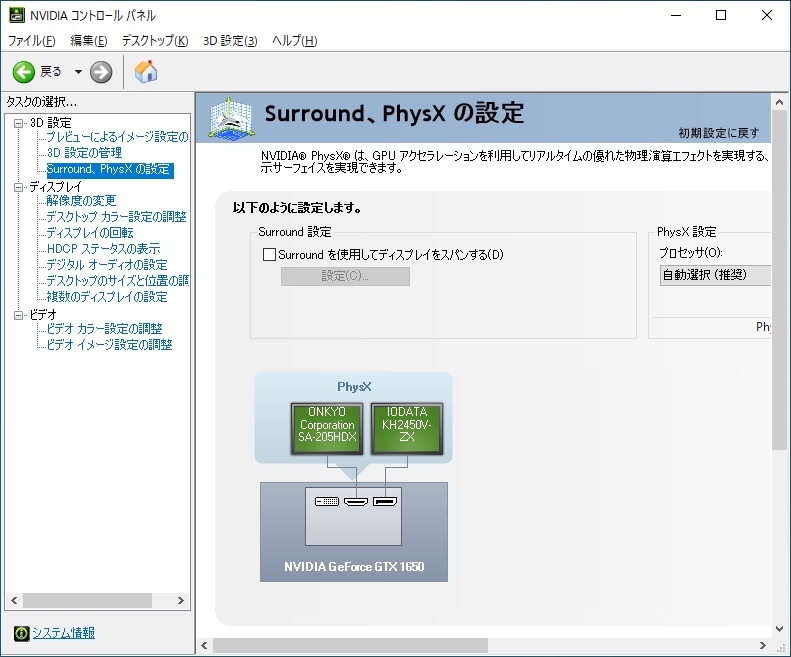Open 複数のディスプレイの設定 tree item

(x=106, y=297)
